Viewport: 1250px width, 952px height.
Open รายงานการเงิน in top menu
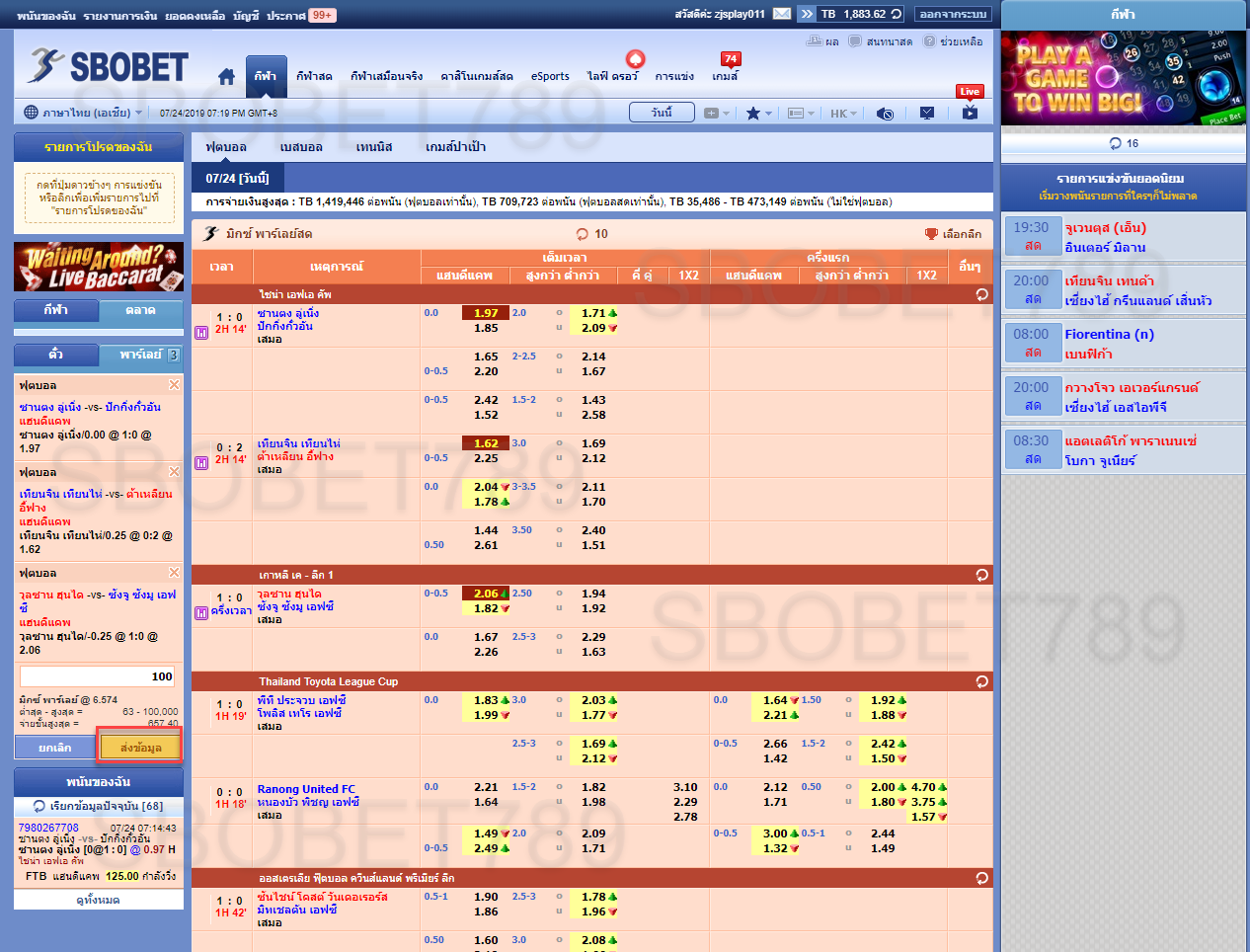[x=120, y=15]
